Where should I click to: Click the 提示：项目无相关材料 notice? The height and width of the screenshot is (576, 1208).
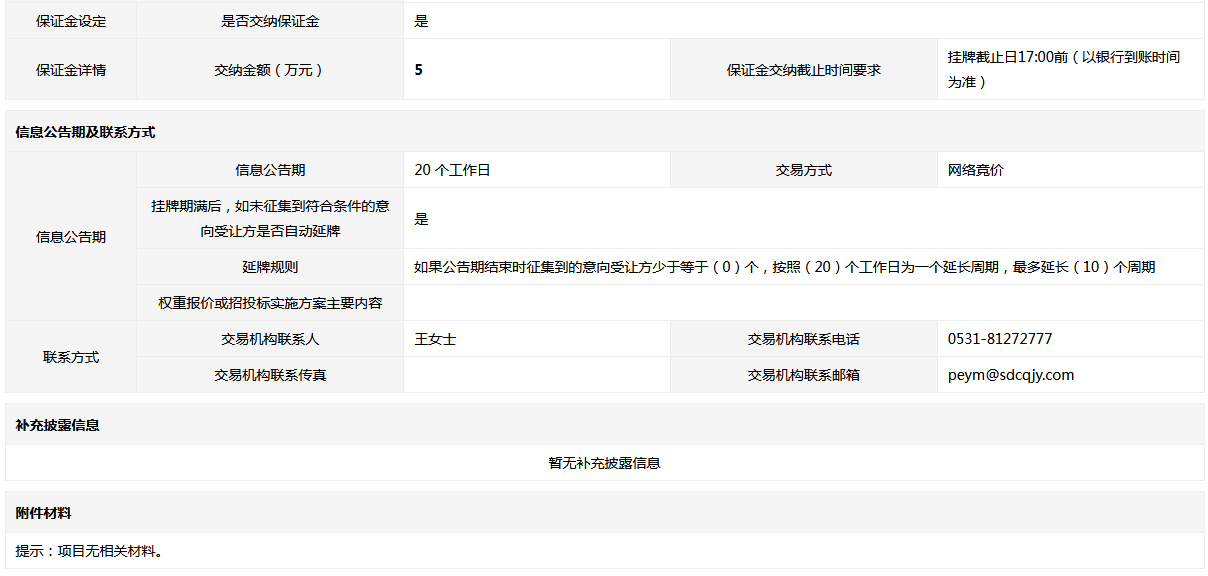pyautogui.click(x=90, y=551)
